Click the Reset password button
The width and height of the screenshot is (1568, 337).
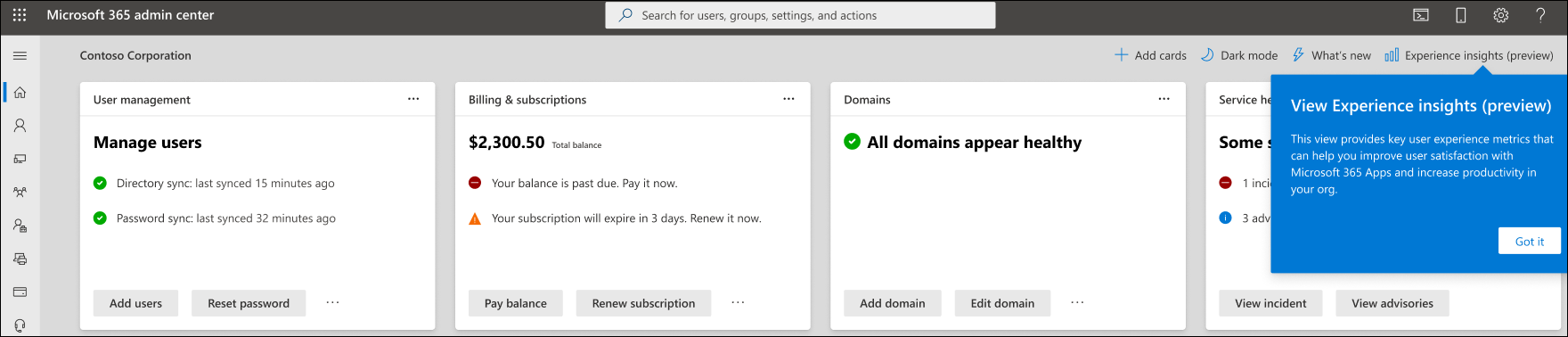[x=249, y=303]
